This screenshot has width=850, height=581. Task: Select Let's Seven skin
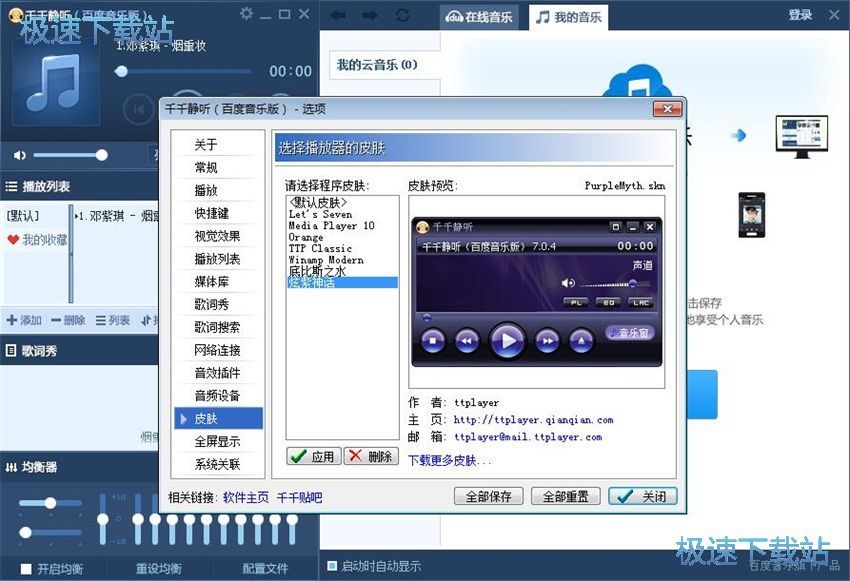click(x=342, y=214)
